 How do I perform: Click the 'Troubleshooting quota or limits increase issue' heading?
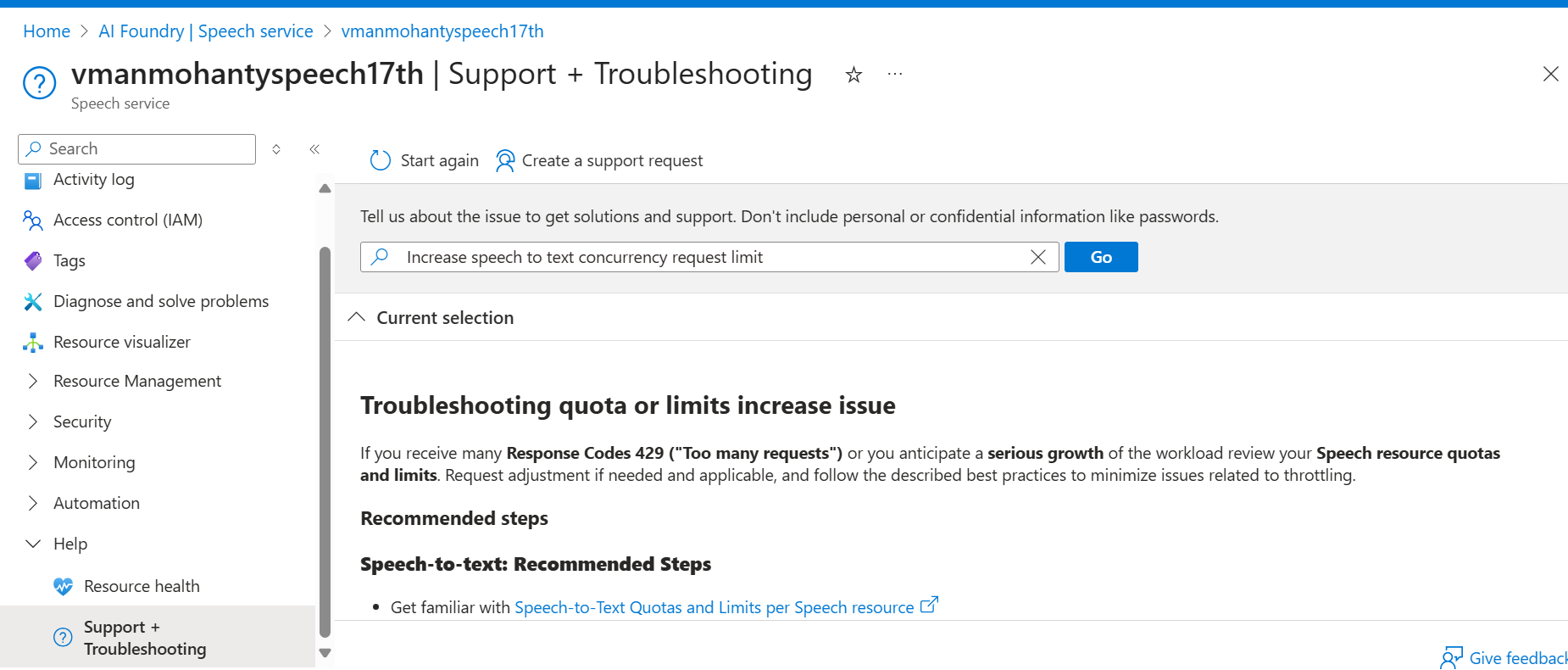click(628, 405)
